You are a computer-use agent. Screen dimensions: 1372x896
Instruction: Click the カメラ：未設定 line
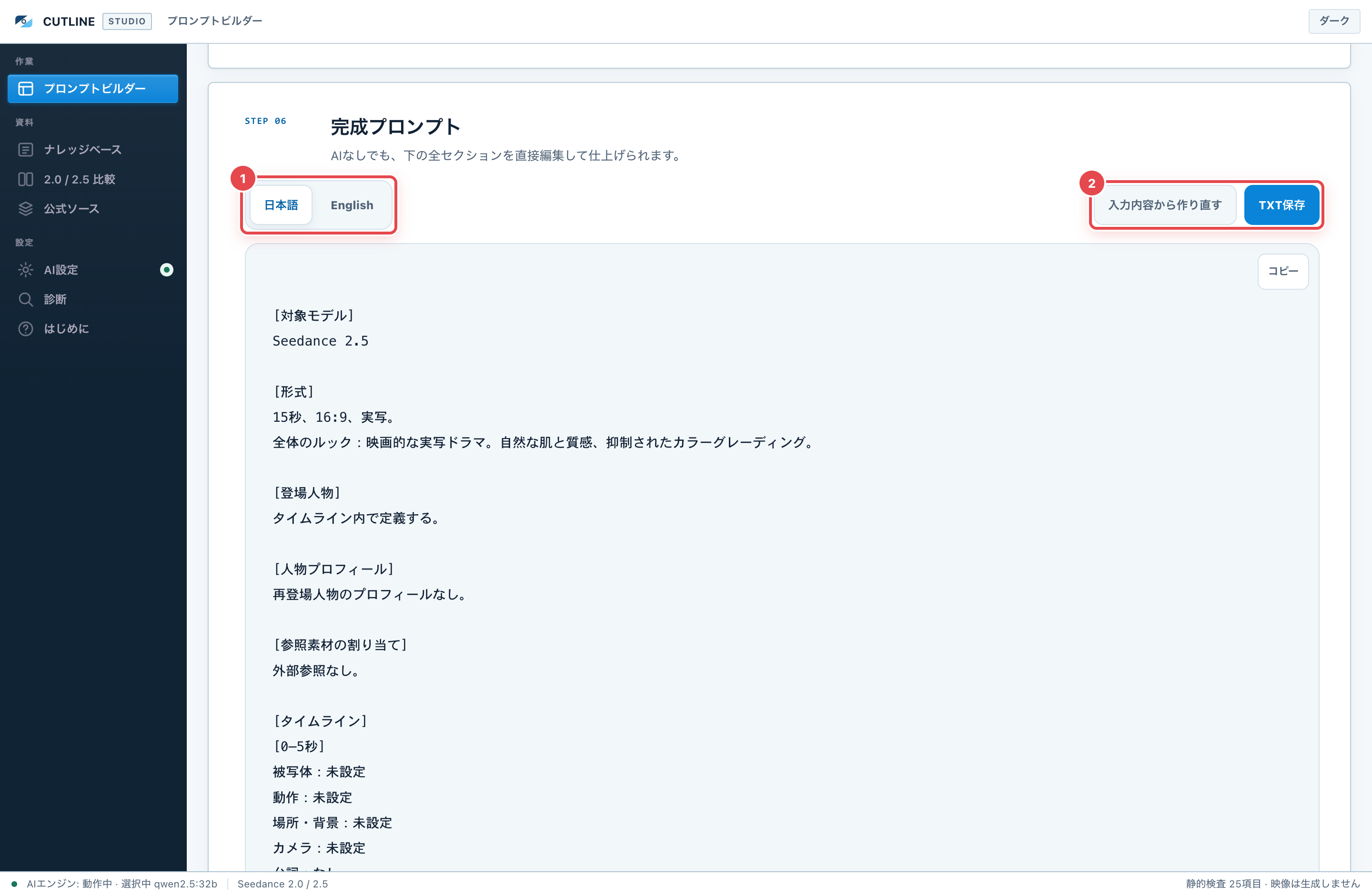click(319, 848)
